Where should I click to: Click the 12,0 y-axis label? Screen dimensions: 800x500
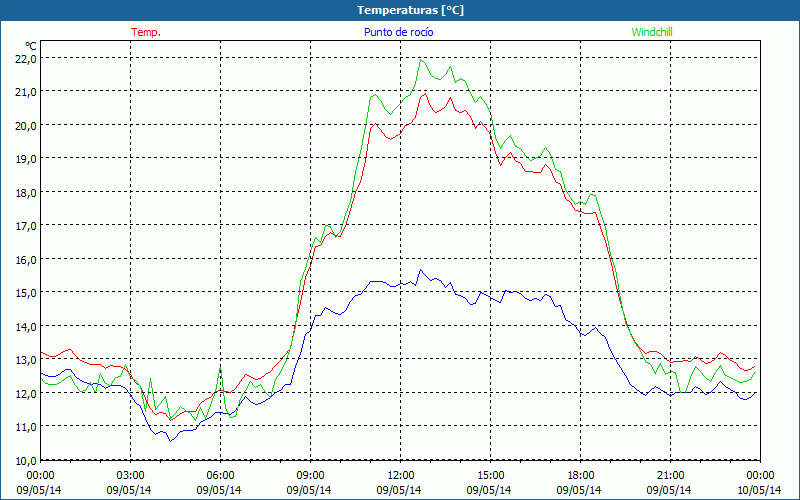coord(26,393)
